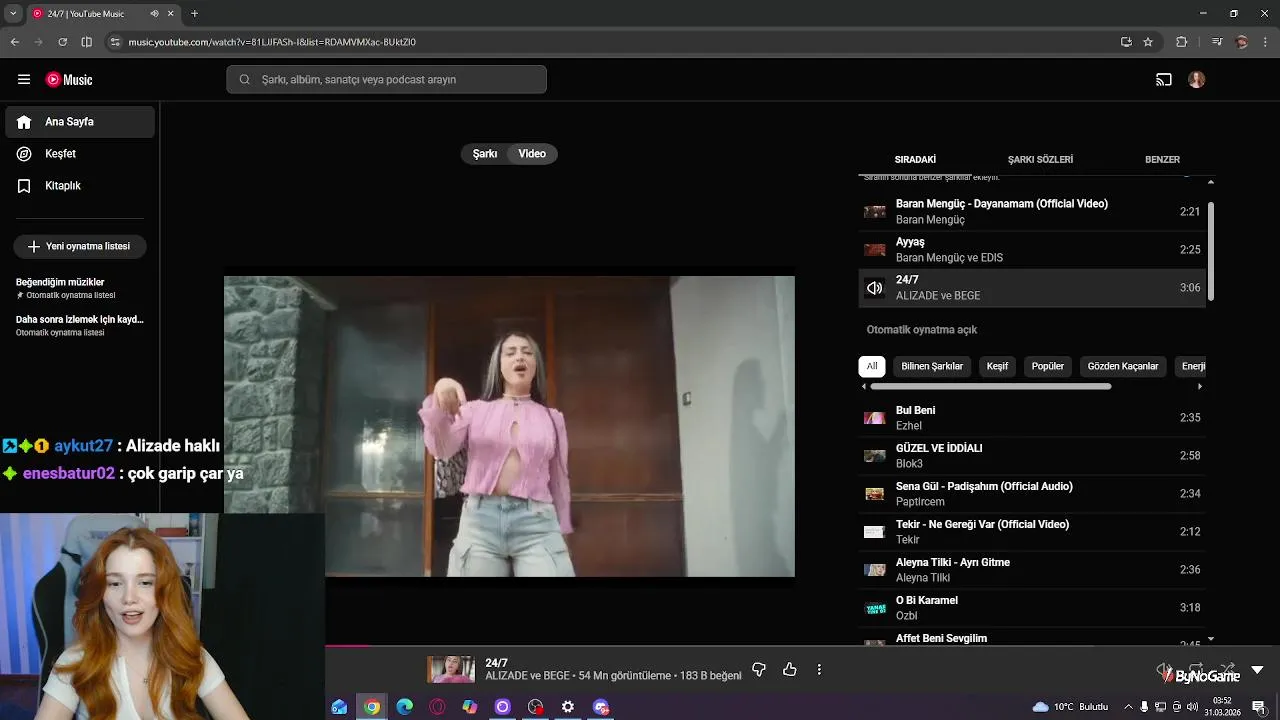Switch to the ŞARKI SÖZLERİ tab
The height and width of the screenshot is (720, 1280).
click(1040, 160)
